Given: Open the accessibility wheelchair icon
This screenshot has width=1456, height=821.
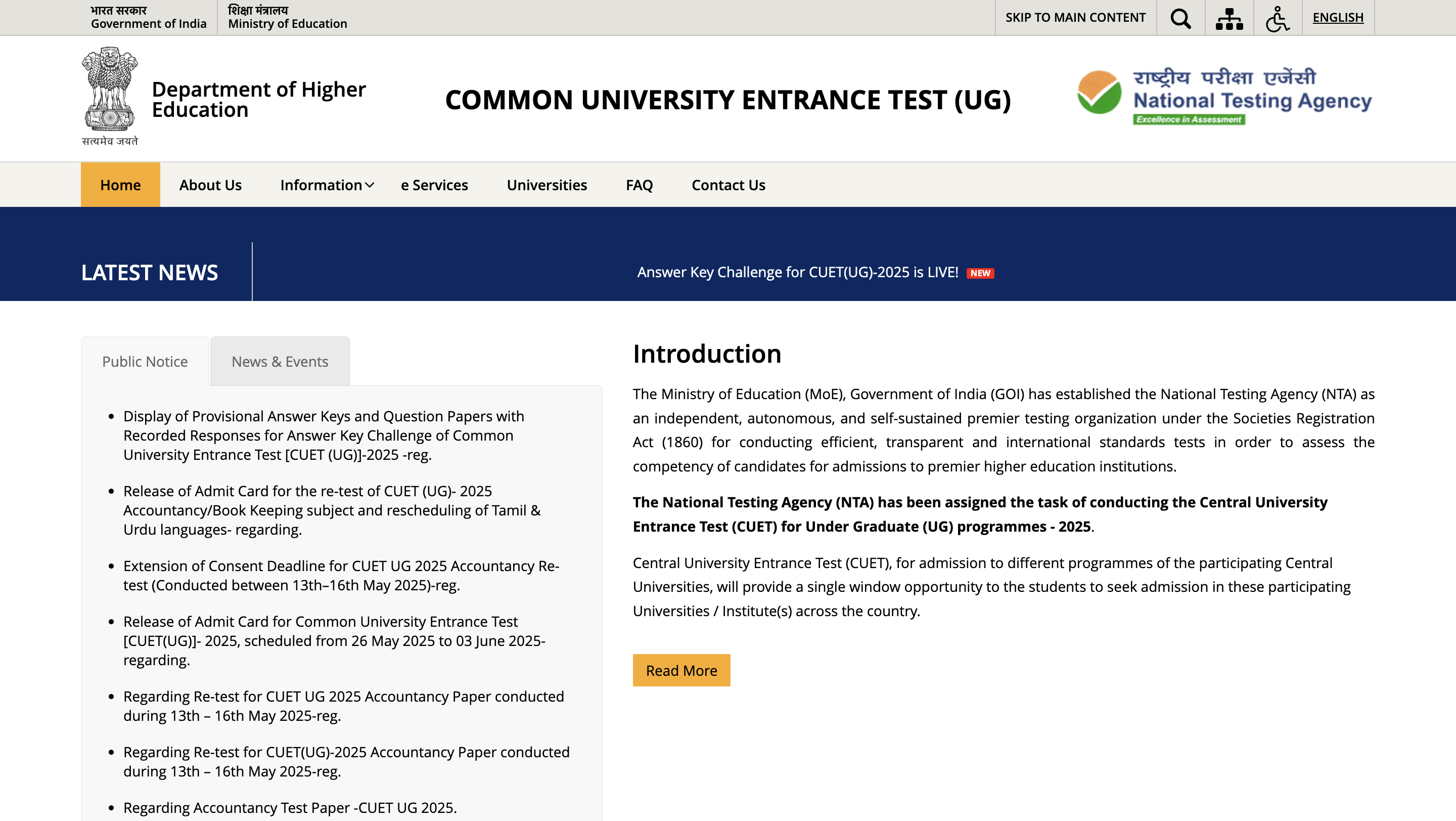Looking at the screenshot, I should coord(1278,18).
